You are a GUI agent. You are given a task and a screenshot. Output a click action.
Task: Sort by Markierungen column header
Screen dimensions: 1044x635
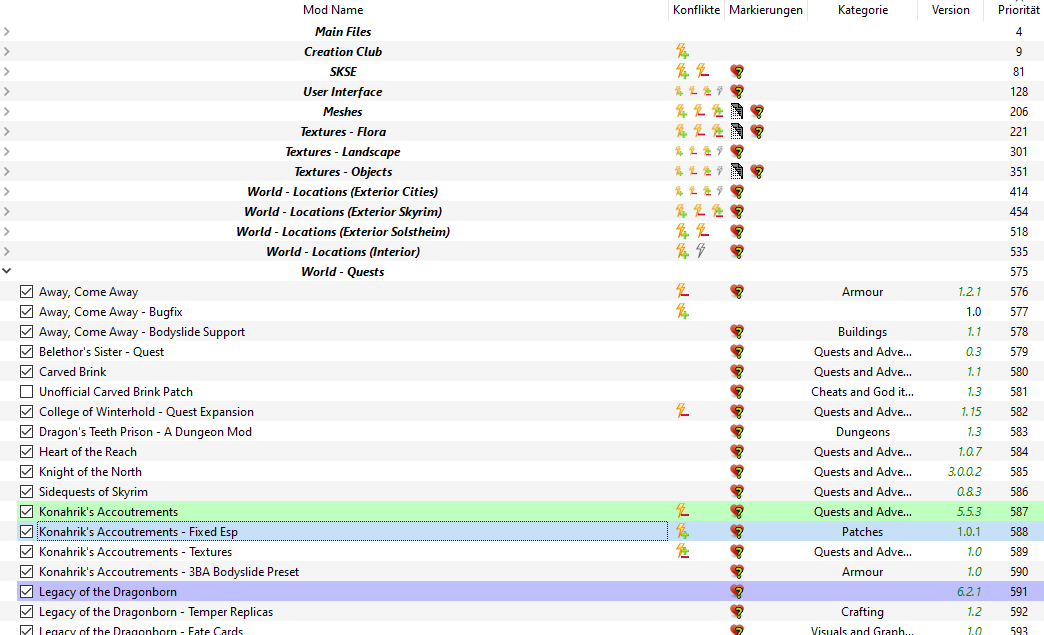coord(766,10)
